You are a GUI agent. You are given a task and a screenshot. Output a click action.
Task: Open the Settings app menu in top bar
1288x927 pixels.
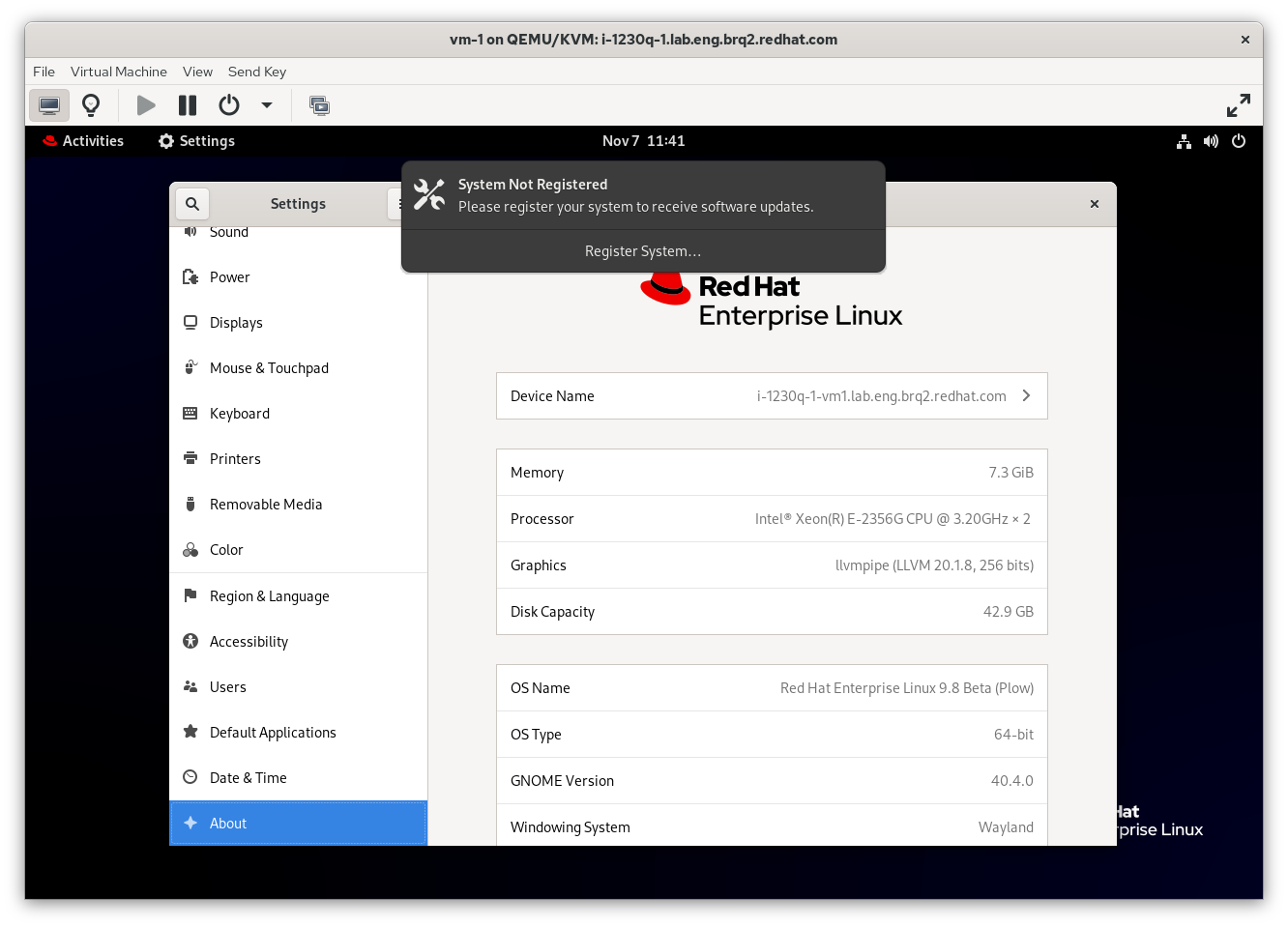tap(197, 141)
